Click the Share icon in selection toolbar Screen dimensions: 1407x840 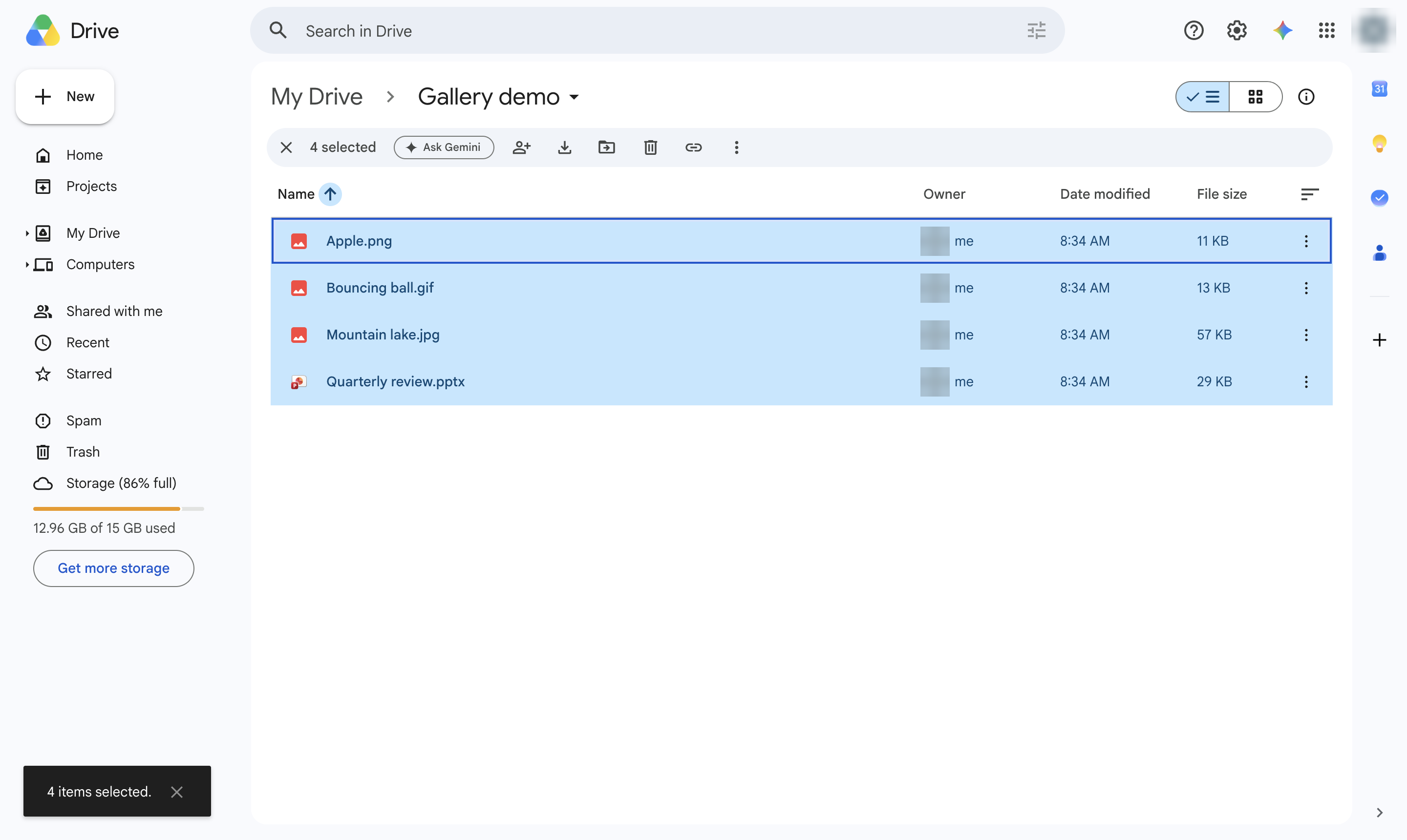pos(521,147)
